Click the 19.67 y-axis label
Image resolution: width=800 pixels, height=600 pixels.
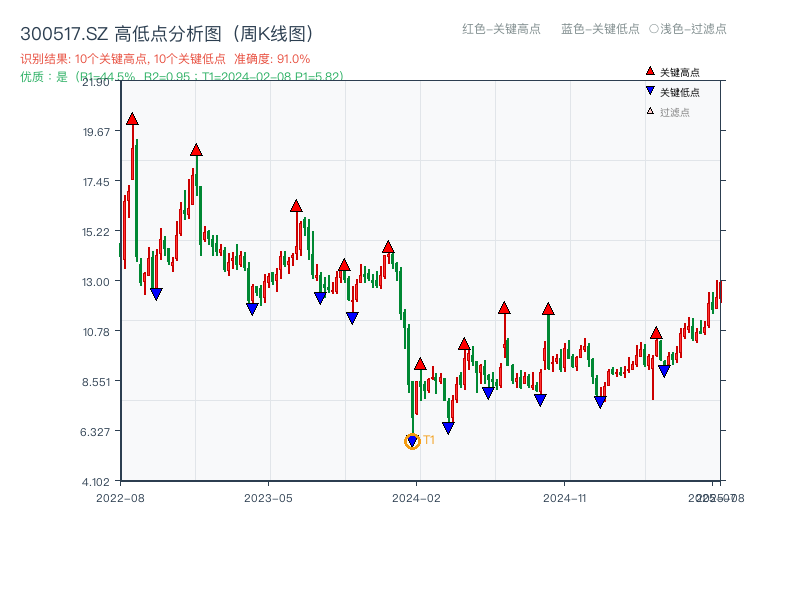pos(96,132)
